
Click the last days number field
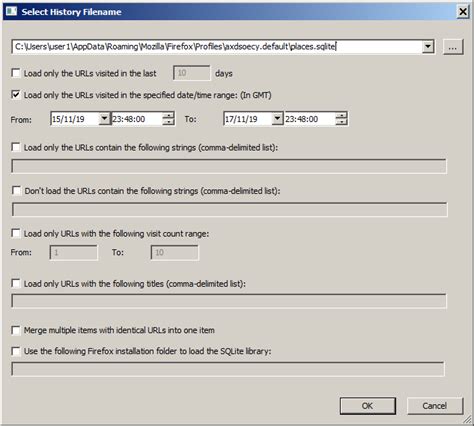pyautogui.click(x=192, y=73)
